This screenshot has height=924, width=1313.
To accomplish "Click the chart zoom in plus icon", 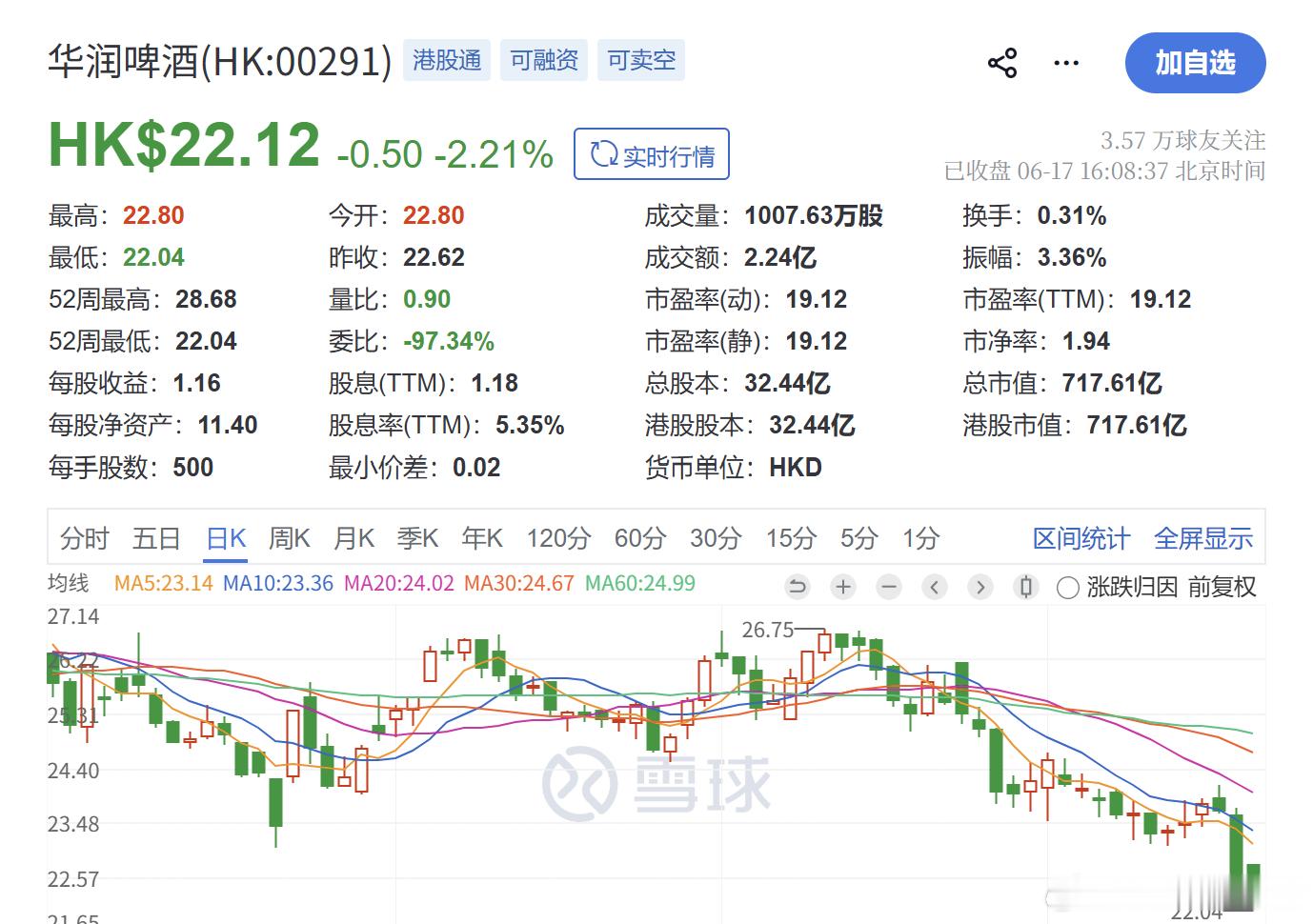I will pos(843,587).
